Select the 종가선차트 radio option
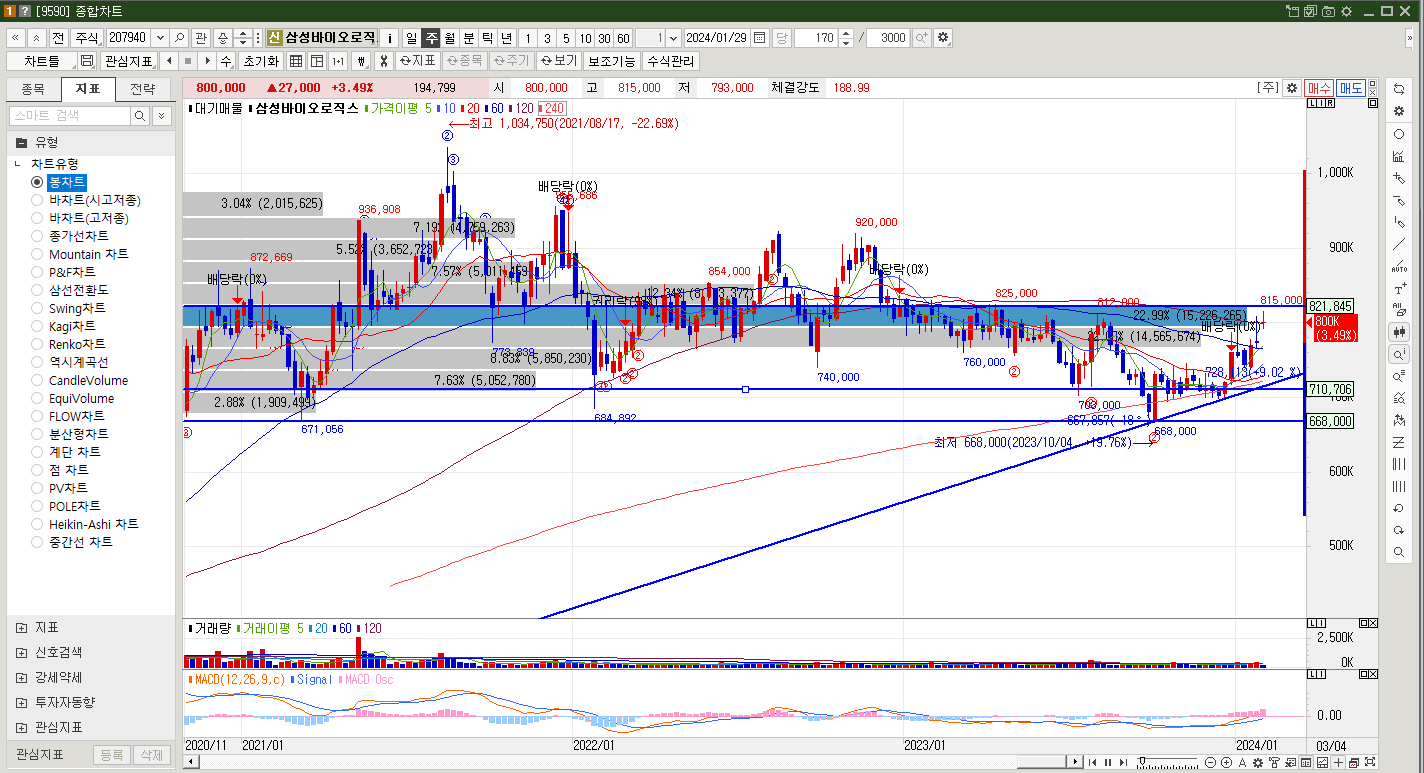 (38, 236)
